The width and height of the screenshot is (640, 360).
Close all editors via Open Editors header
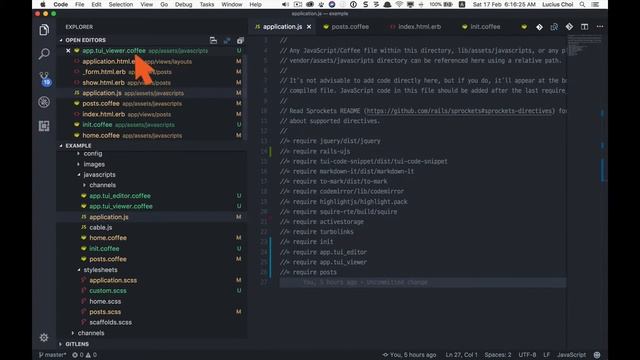pyautogui.click(x=240, y=40)
